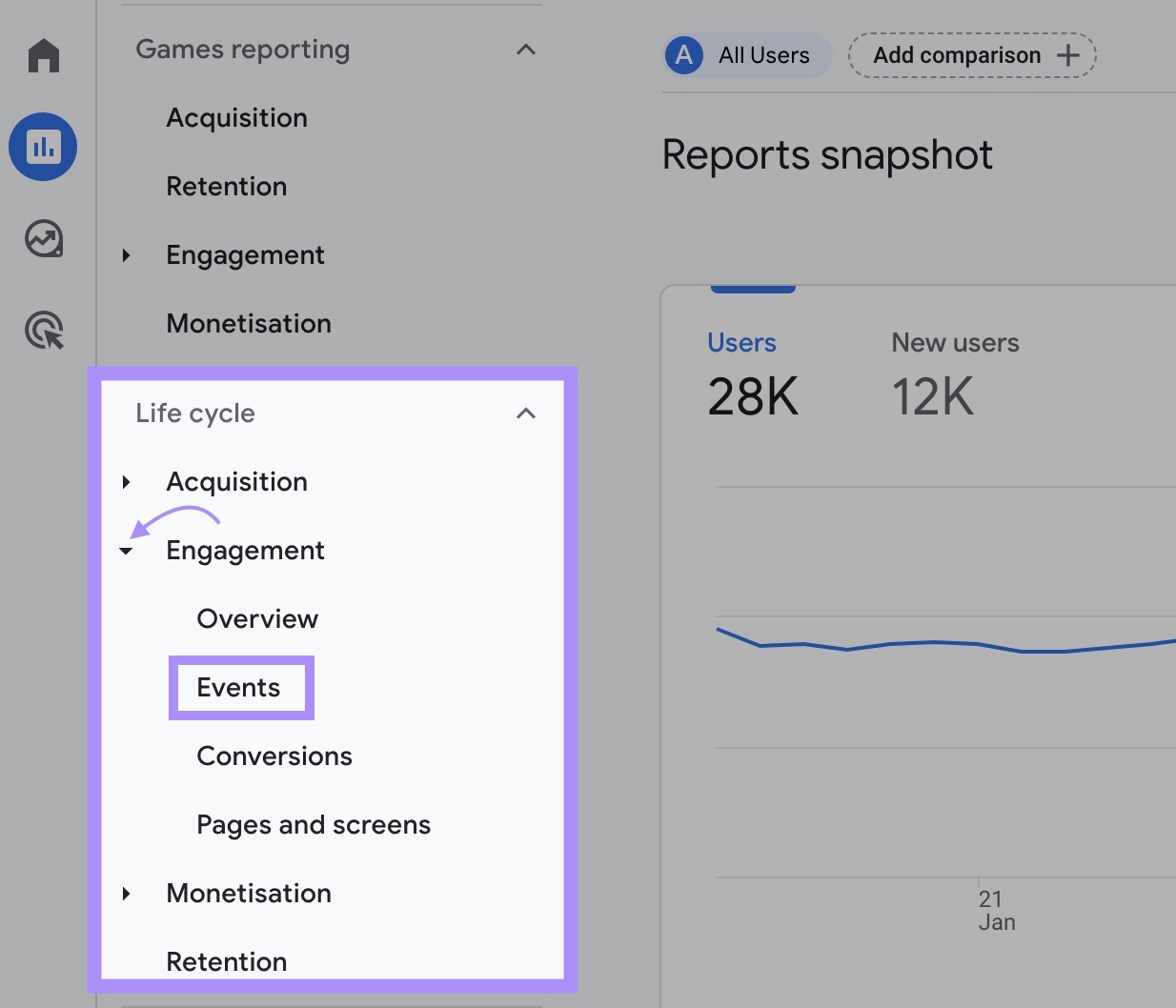Open the Events report
This screenshot has height=1008, width=1176.
tap(238, 687)
